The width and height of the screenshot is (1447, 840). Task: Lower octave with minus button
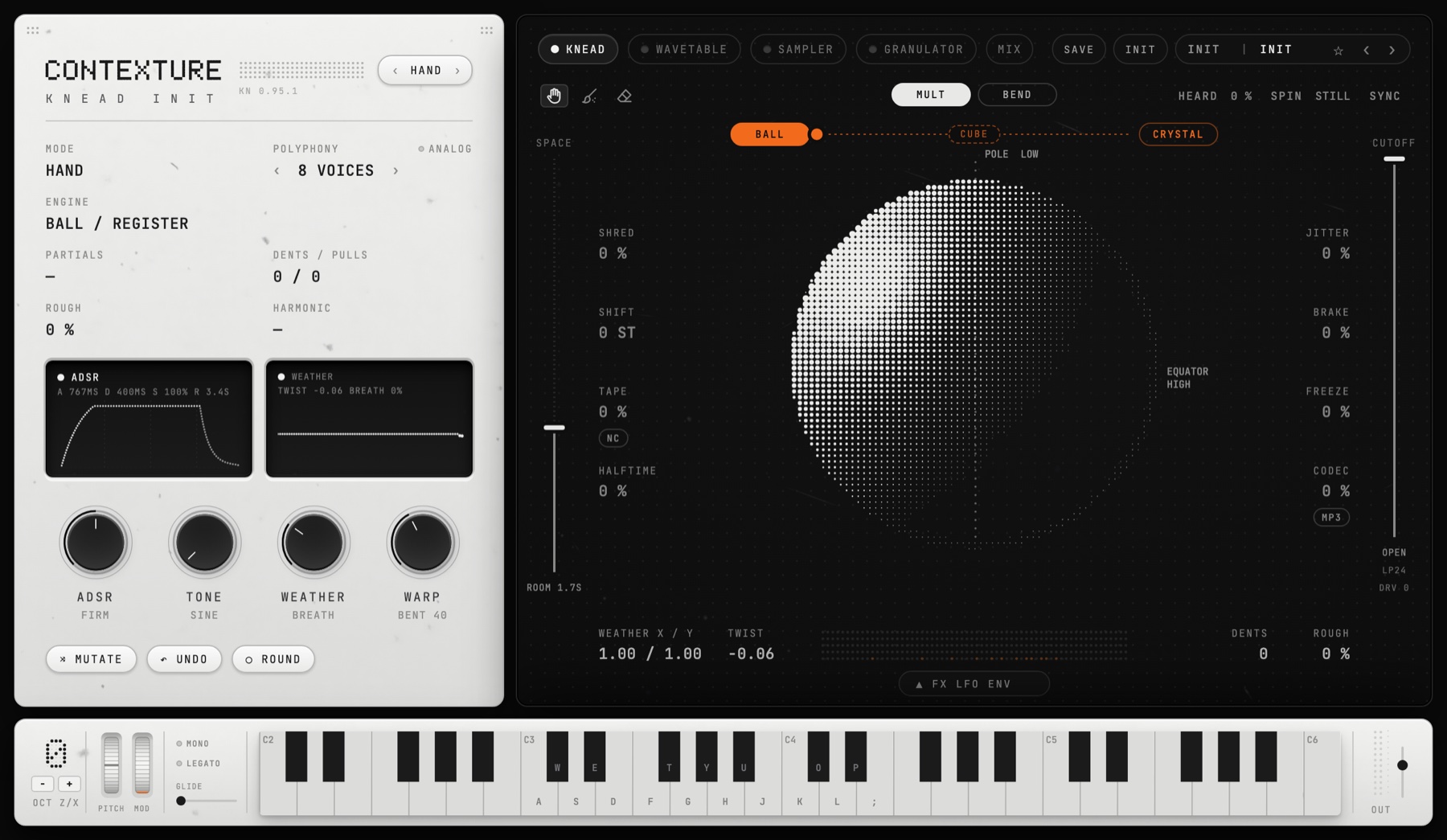tap(43, 784)
